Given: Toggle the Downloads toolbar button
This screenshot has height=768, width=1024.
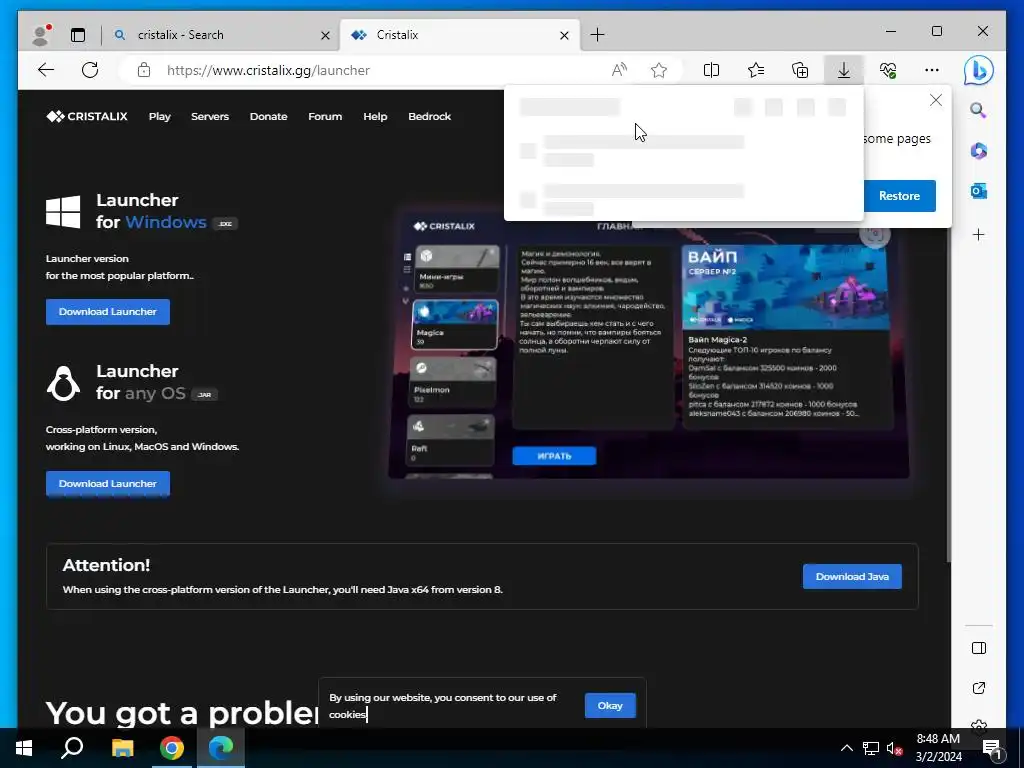Looking at the screenshot, I should tap(844, 70).
